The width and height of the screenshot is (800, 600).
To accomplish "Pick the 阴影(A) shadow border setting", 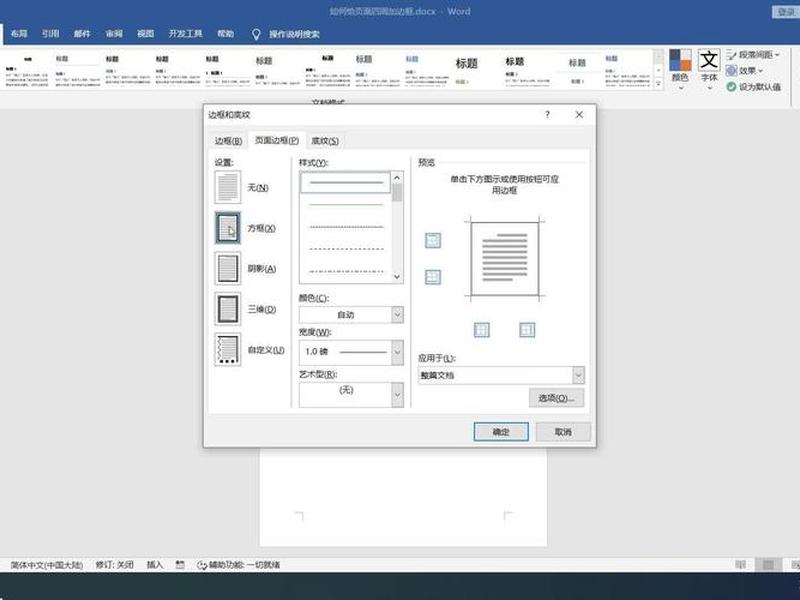I will point(228,268).
